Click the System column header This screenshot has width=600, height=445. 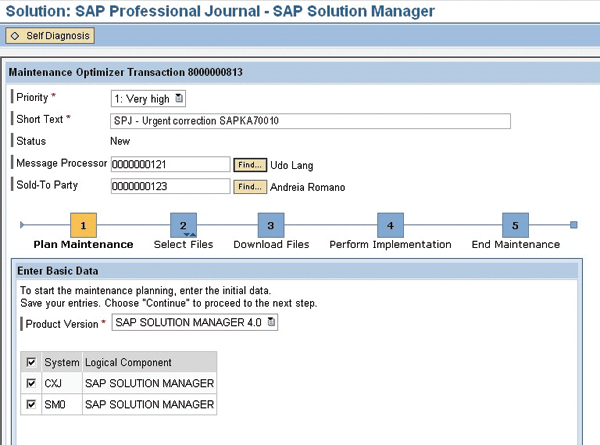[x=62, y=362]
